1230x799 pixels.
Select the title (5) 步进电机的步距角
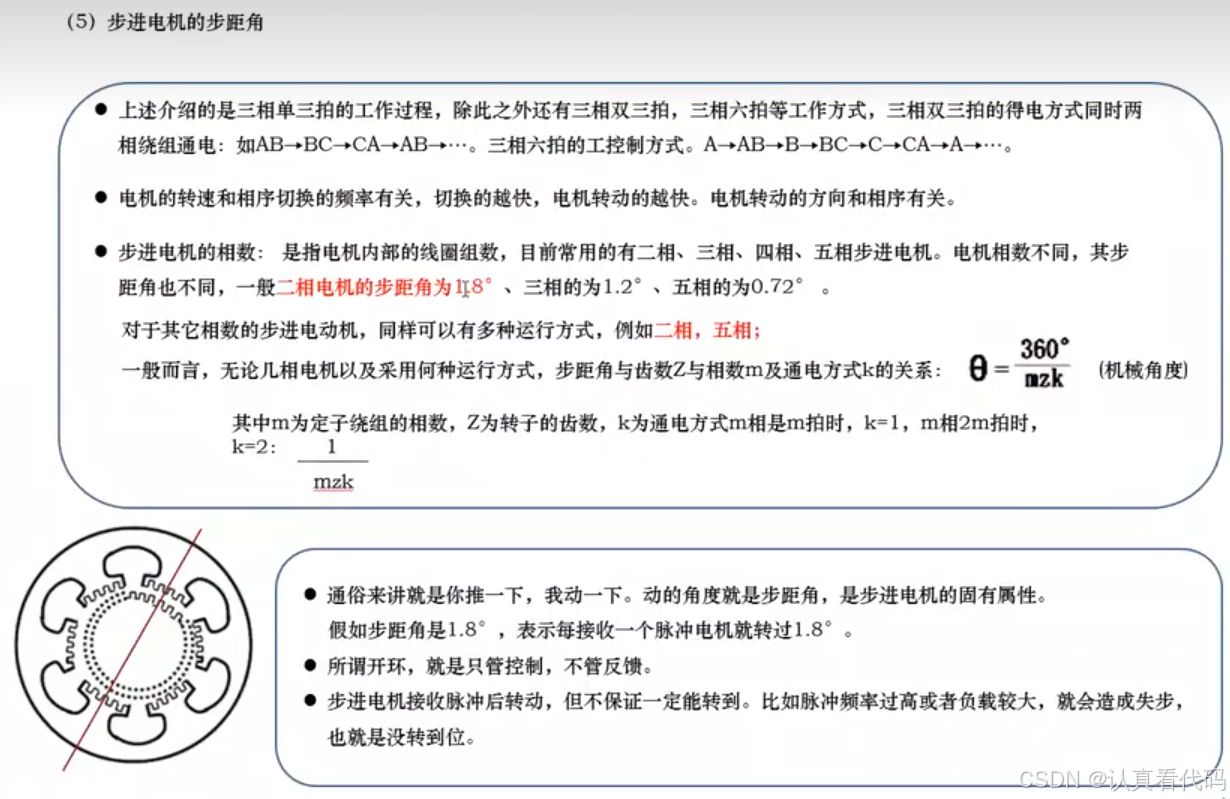(x=163, y=20)
